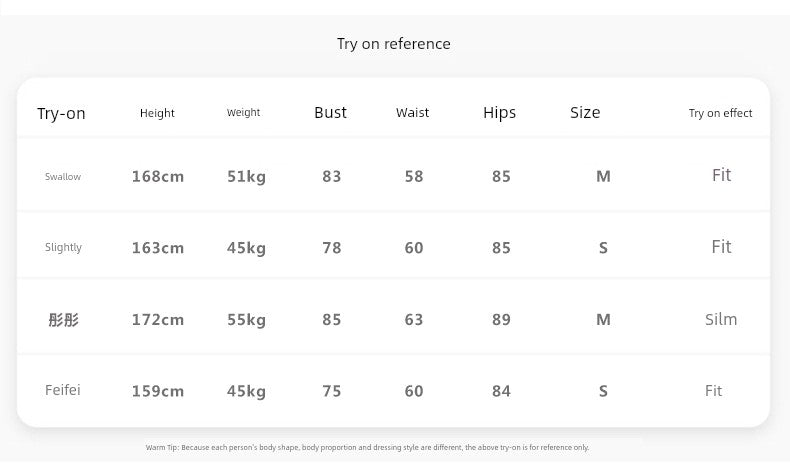Viewport: 790px width, 471px height.
Task: Click the Weight column header
Action: pyautogui.click(x=243, y=113)
